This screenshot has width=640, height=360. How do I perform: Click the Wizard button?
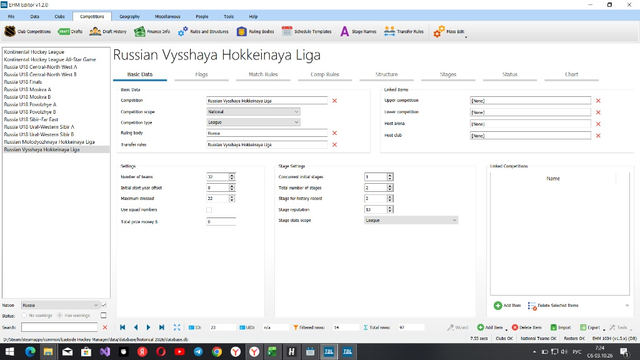coord(458,327)
